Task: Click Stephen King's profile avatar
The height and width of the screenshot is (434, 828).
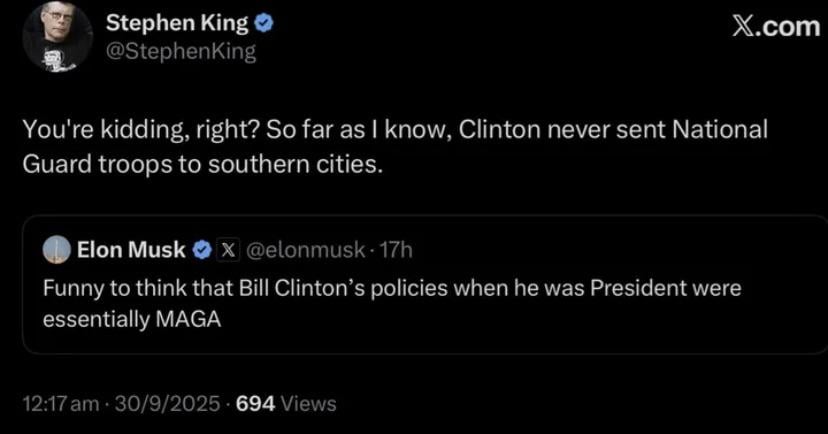Action: (58, 35)
